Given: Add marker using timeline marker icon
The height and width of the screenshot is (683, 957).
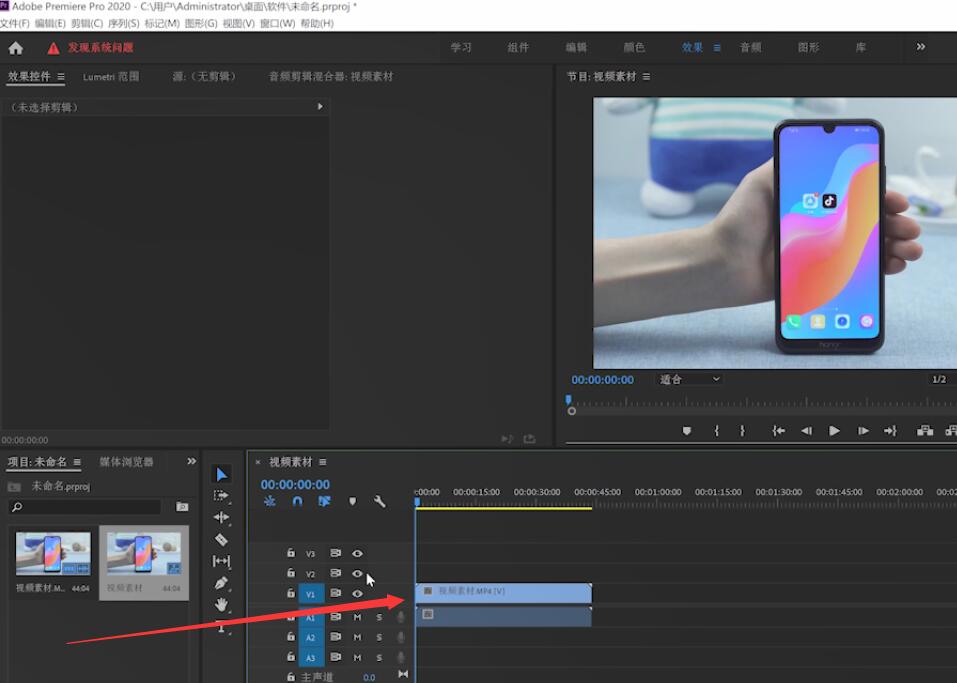Looking at the screenshot, I should tap(352, 501).
